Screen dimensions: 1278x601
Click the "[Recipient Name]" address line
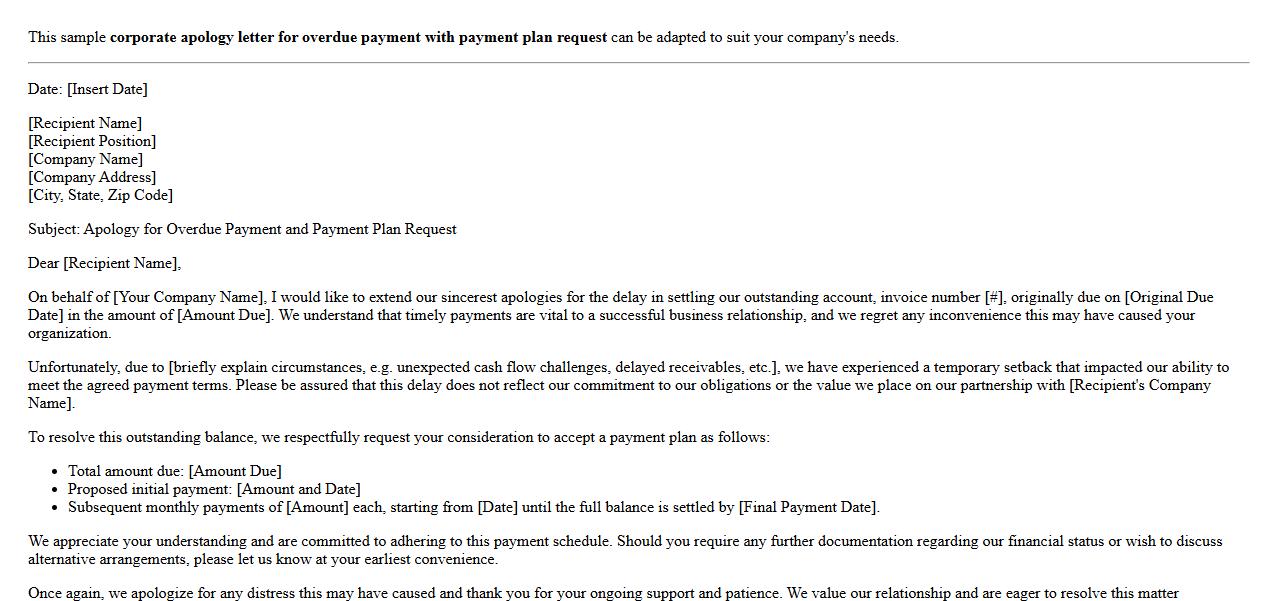pyautogui.click(x=85, y=123)
